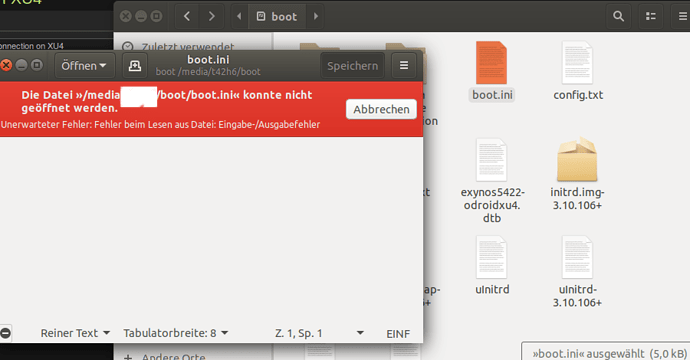Open the file manager hamburger menu

coord(682,16)
